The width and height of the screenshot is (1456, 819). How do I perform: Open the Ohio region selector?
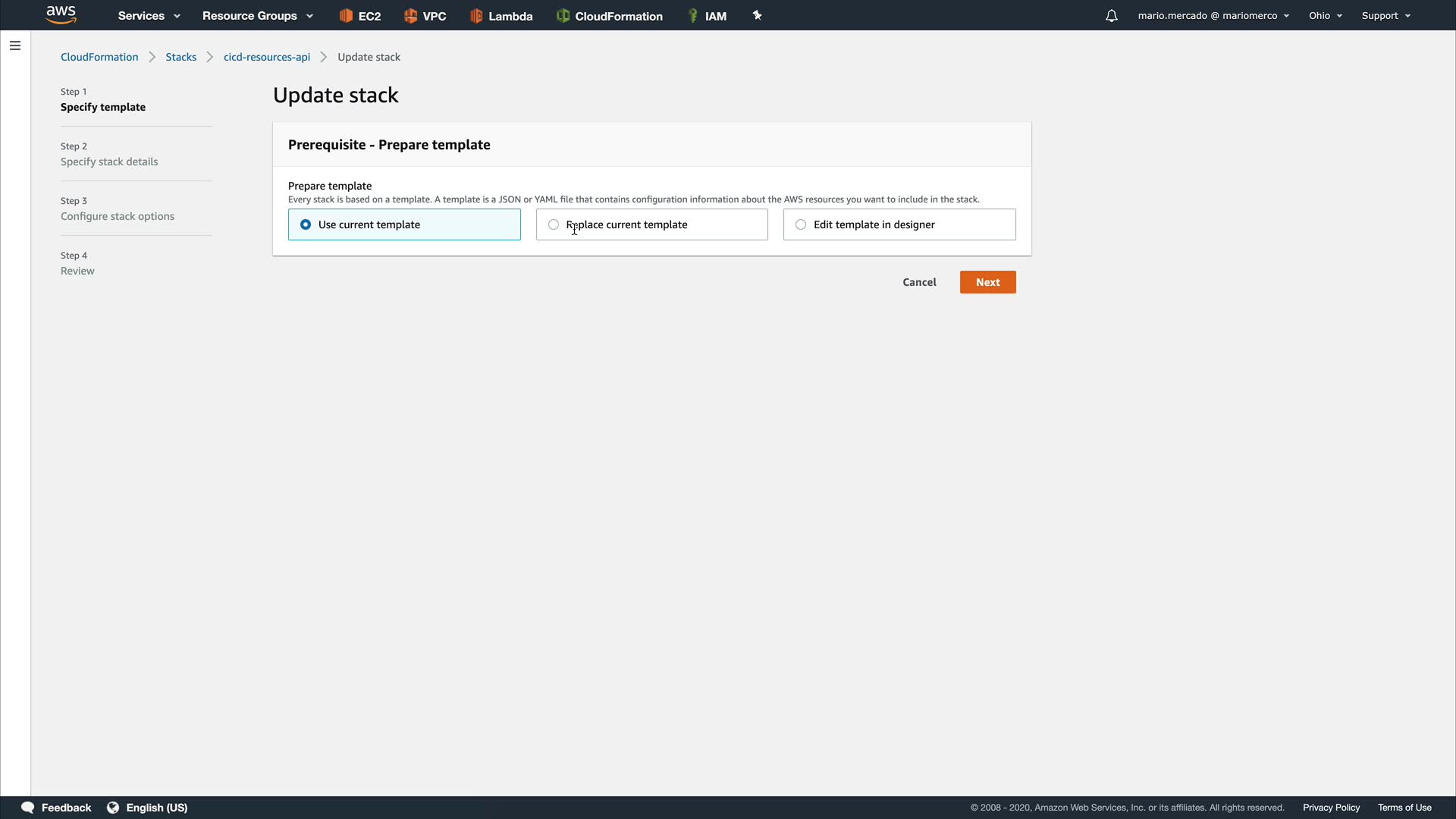1325,16
